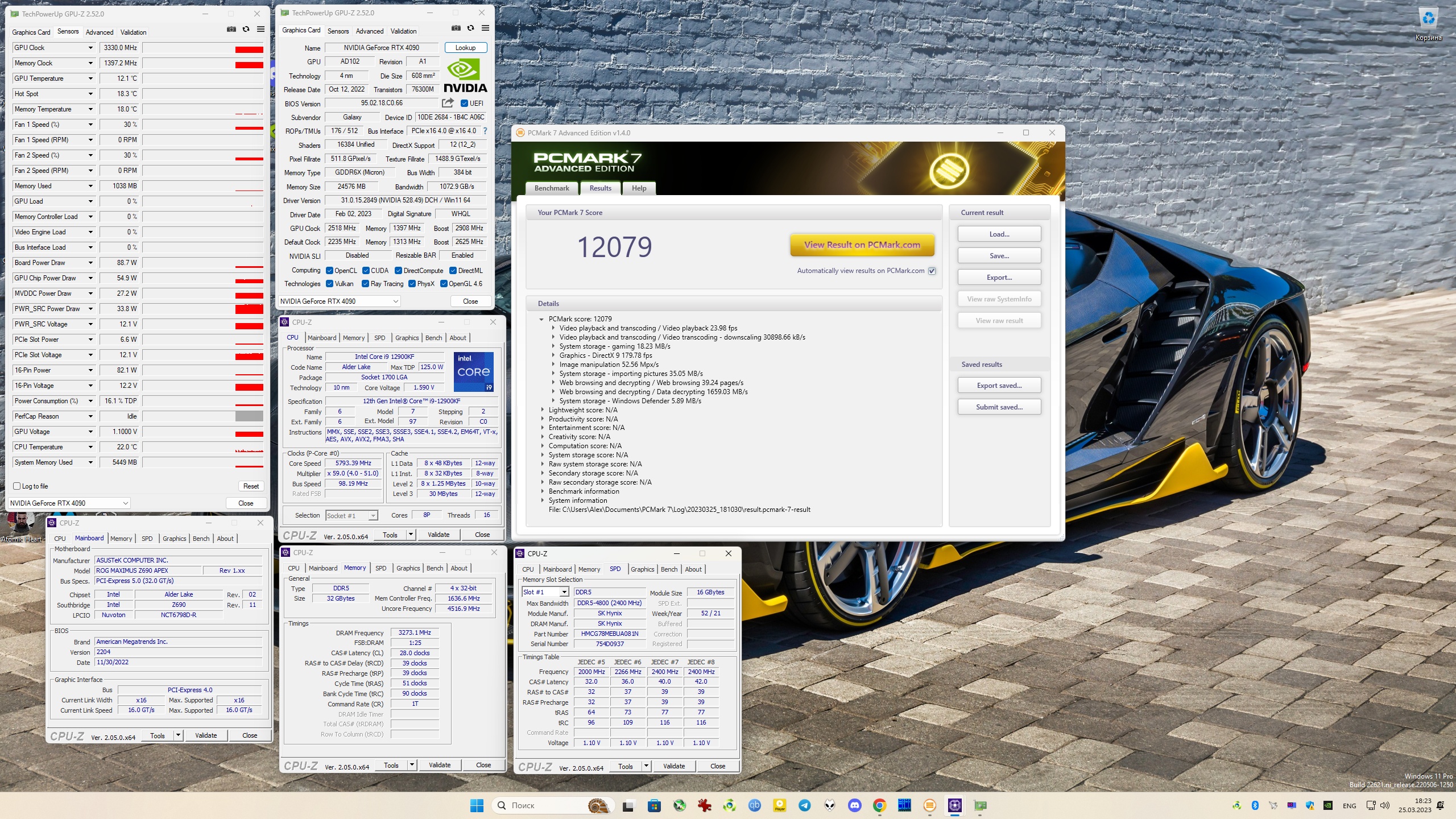The image size is (1456, 819).
Task: Click the GPU Clock sensor graph
Action: (x=204, y=48)
